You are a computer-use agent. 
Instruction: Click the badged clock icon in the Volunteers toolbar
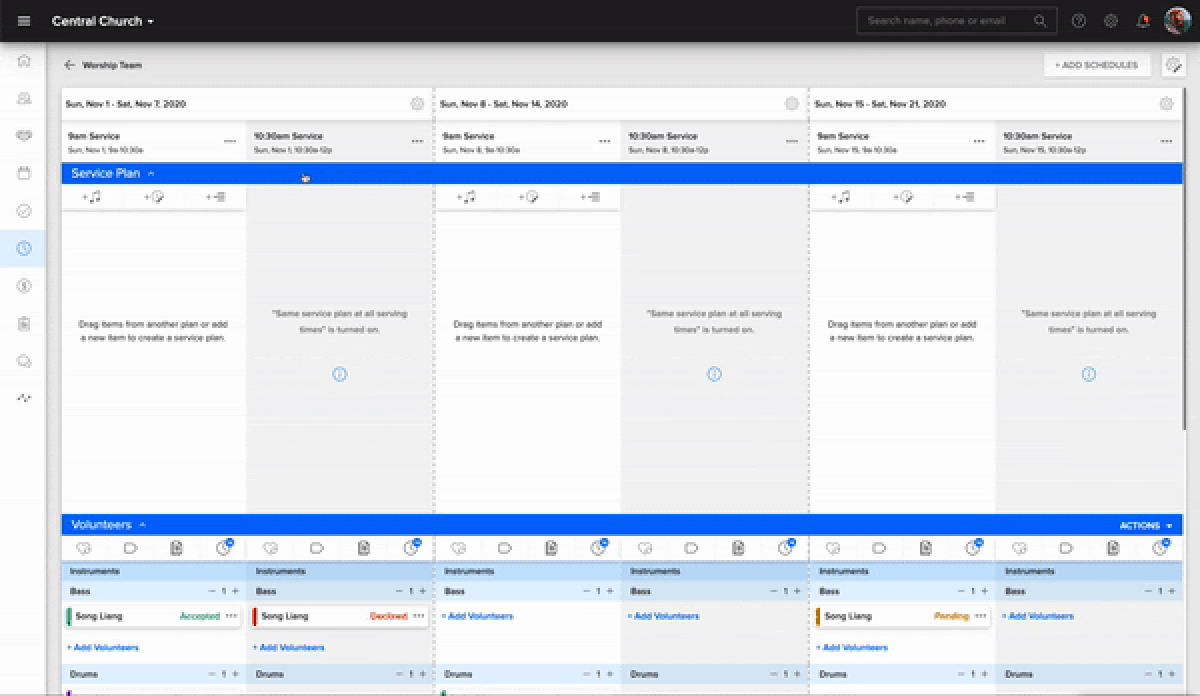tap(224, 548)
